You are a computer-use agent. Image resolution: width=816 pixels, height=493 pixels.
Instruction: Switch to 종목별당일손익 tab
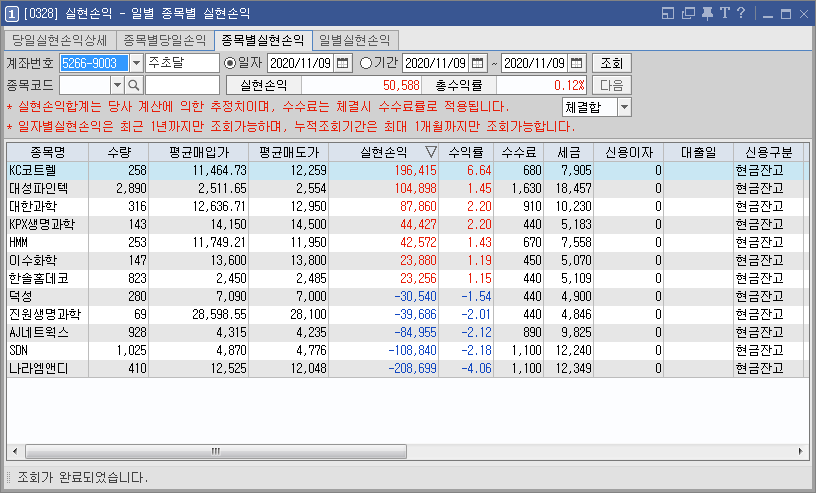165,41
